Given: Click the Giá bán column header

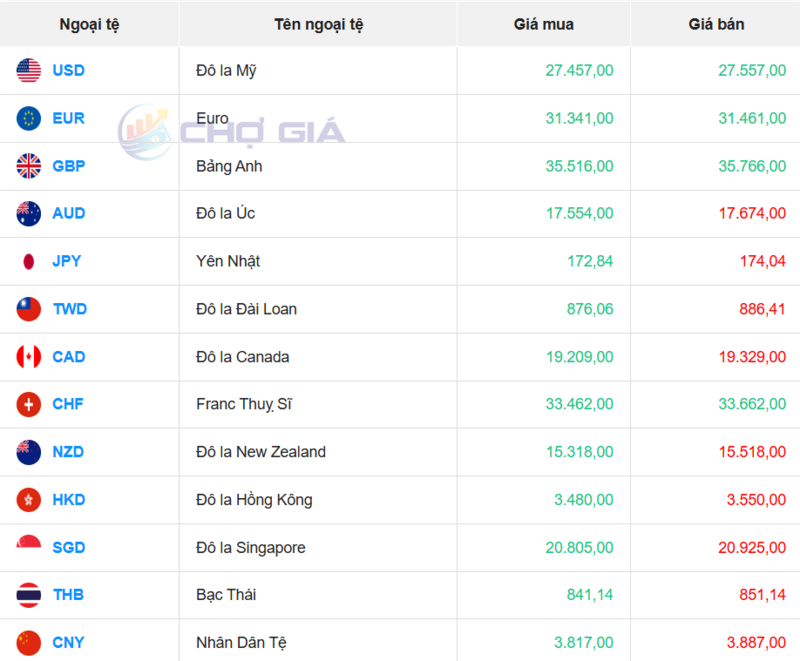Looking at the screenshot, I should tap(716, 24).
